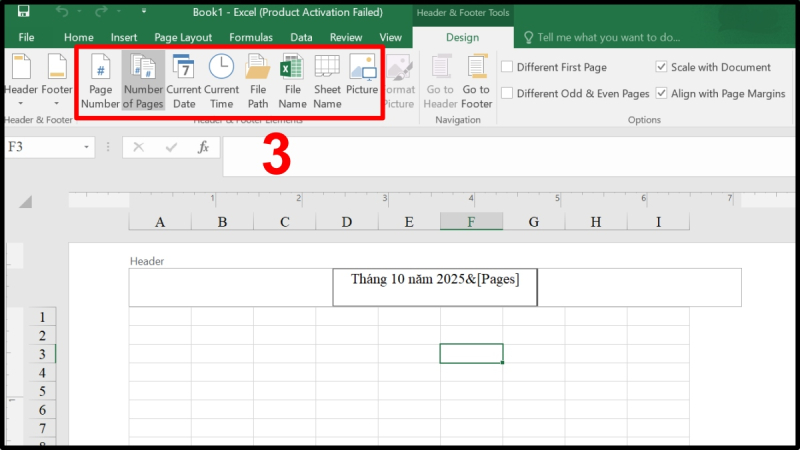Click the Header & Footer Tools label

463,13
